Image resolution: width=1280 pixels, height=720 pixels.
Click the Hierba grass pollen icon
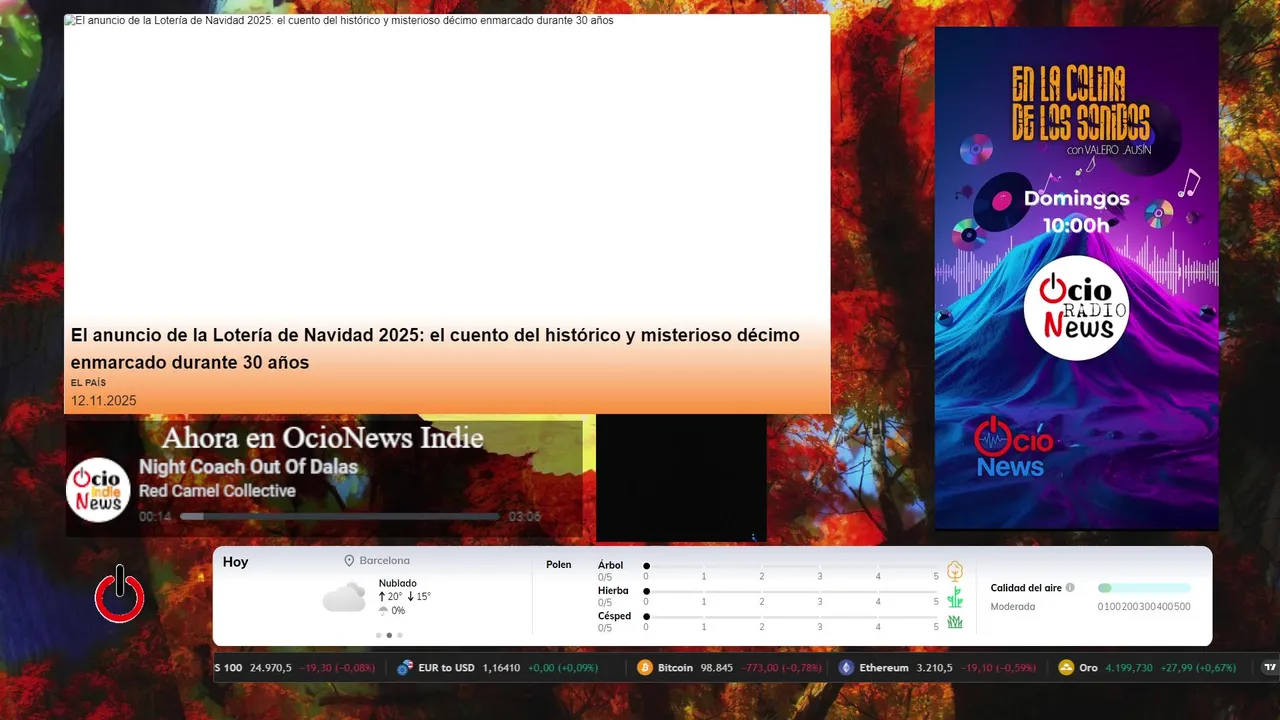click(955, 597)
